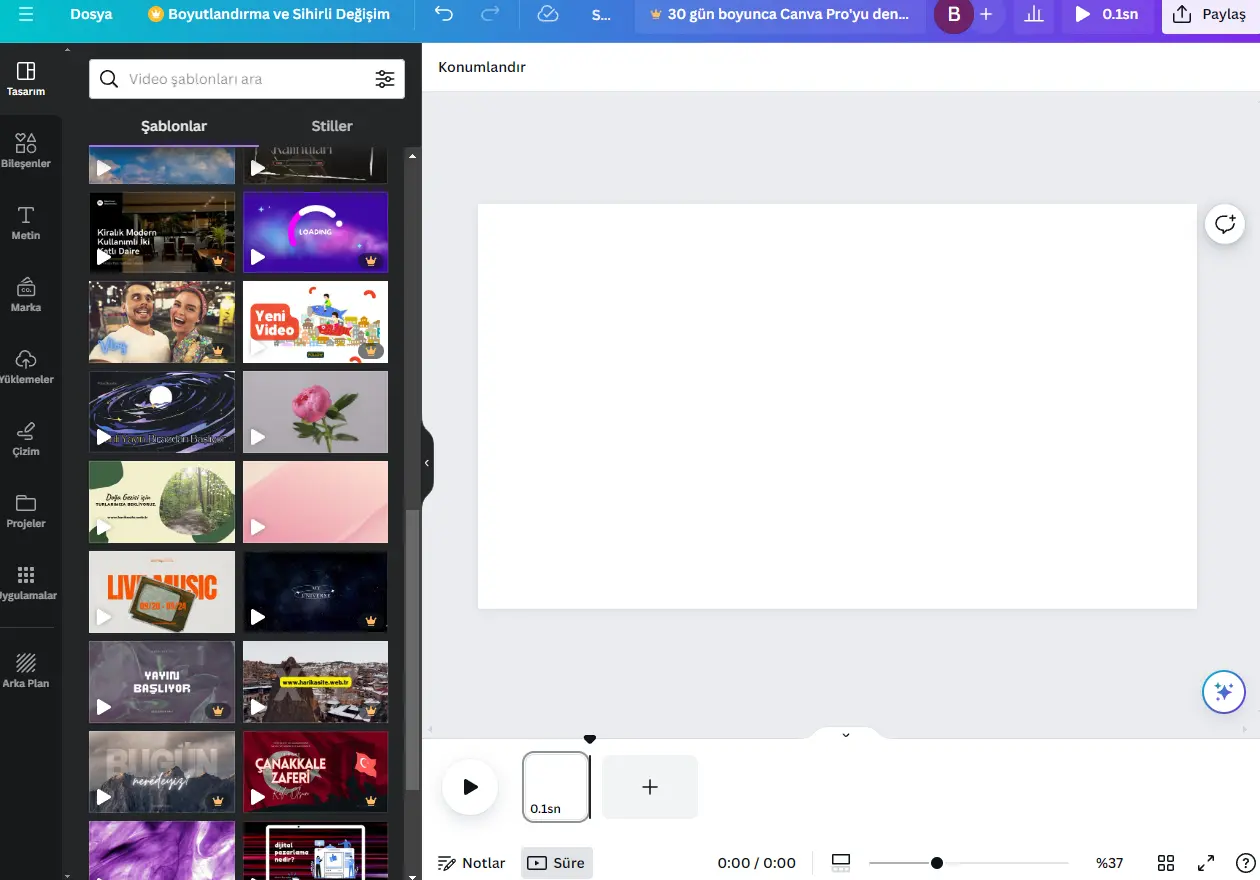Viewport: 1260px width, 880px height.
Task: Open the Projeler folder panel
Action: tap(26, 510)
